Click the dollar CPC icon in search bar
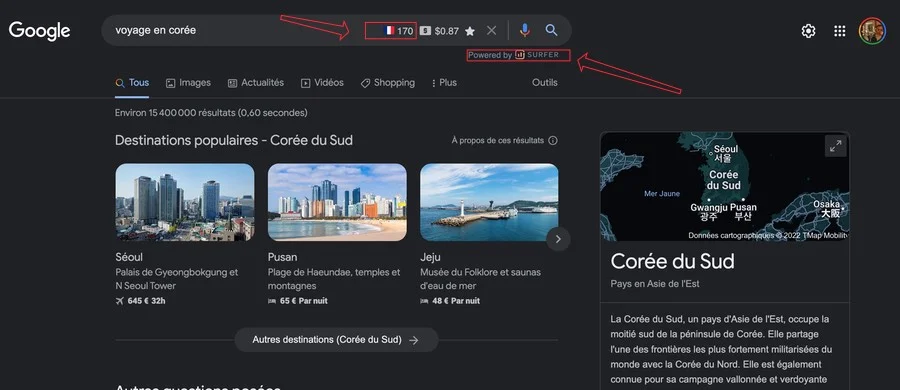900x390 pixels. click(x=425, y=30)
